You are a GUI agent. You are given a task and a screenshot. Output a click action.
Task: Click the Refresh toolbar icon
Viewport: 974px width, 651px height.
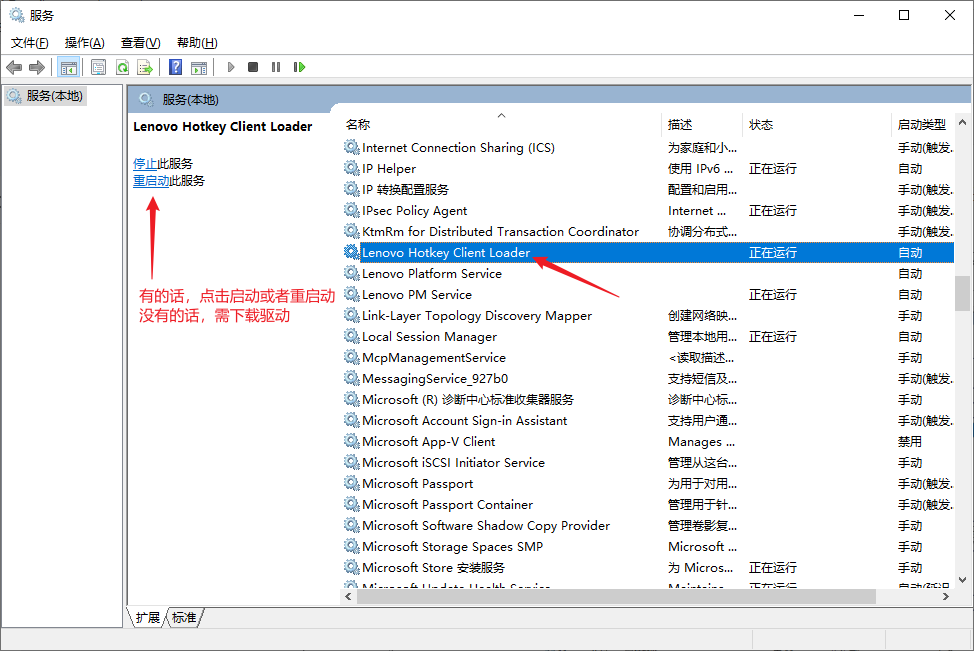[122, 67]
